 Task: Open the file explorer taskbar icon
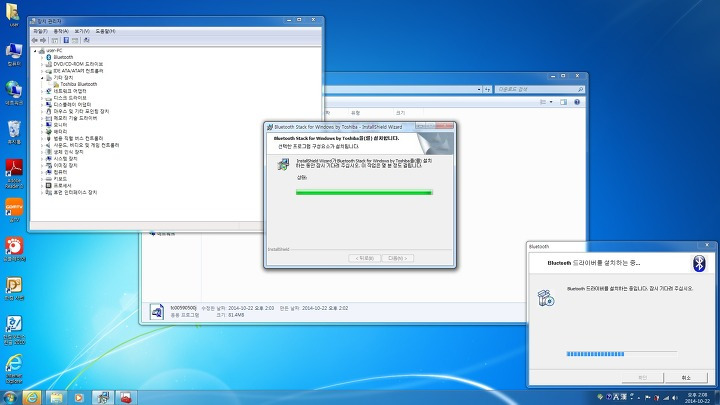tap(56, 397)
